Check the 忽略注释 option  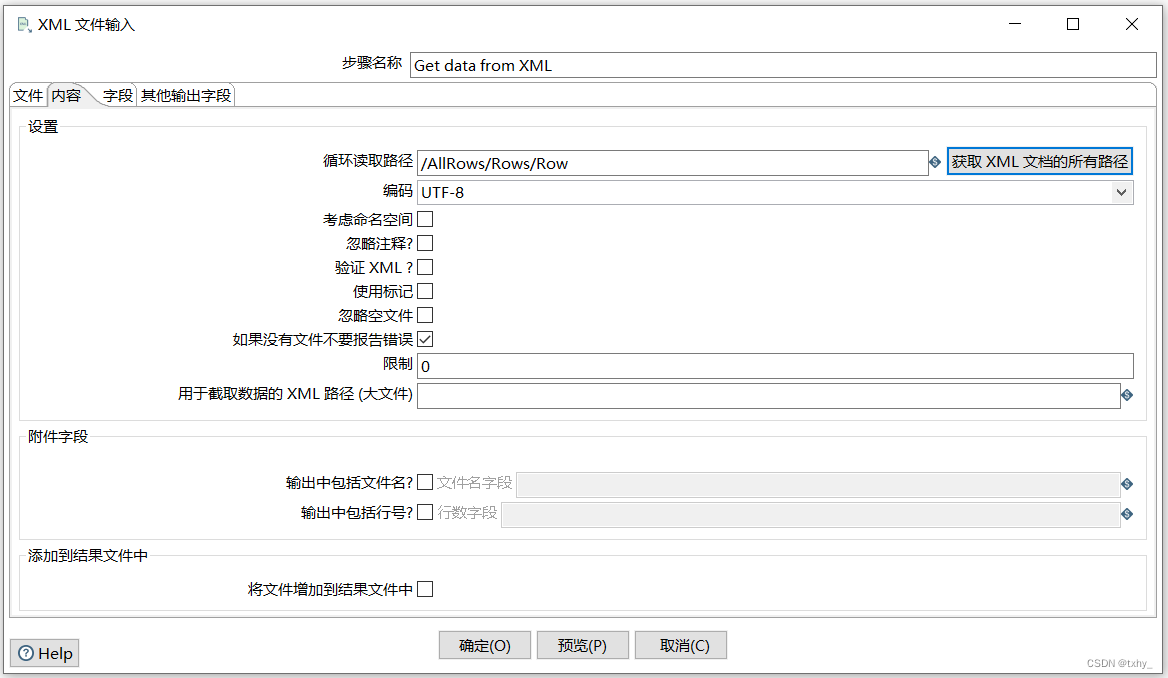425,242
